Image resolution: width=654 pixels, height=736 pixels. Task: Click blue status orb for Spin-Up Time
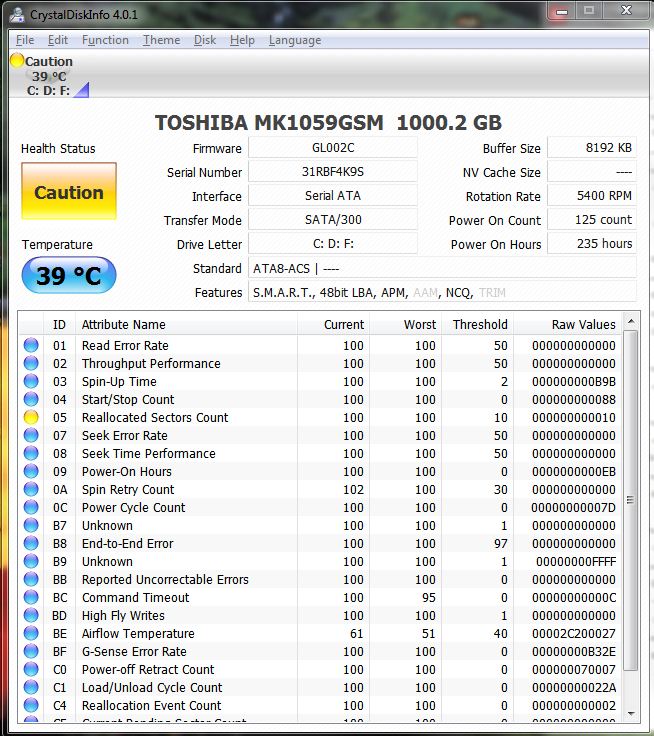pos(31,381)
